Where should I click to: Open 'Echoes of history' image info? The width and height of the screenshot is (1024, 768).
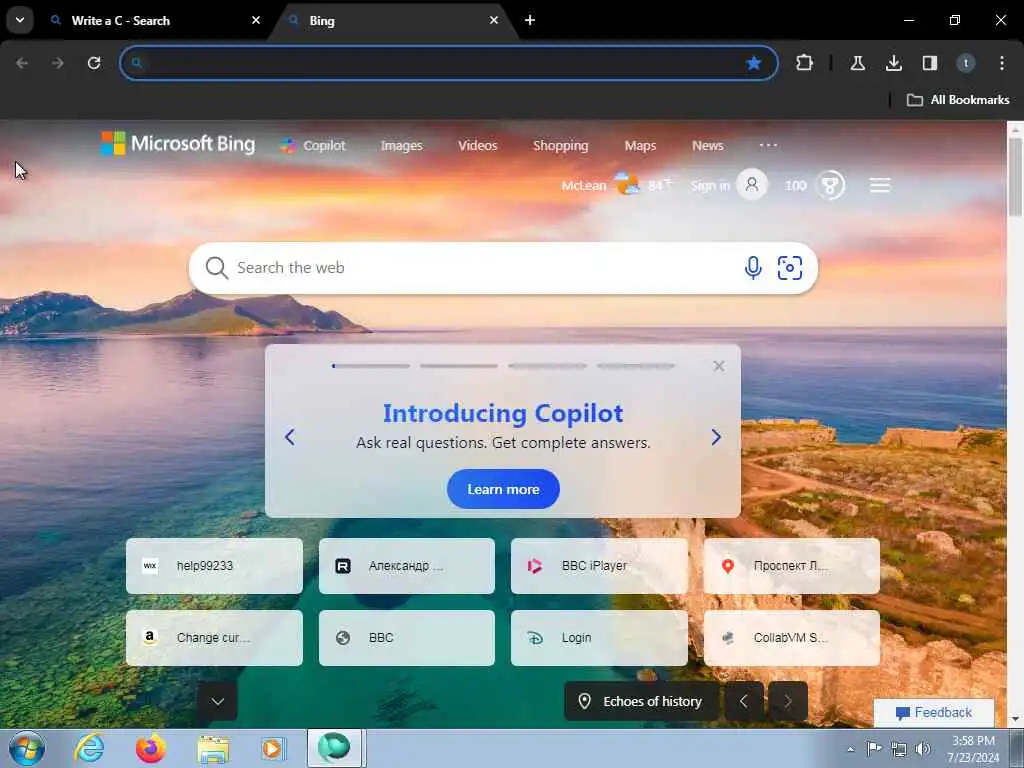(x=641, y=701)
